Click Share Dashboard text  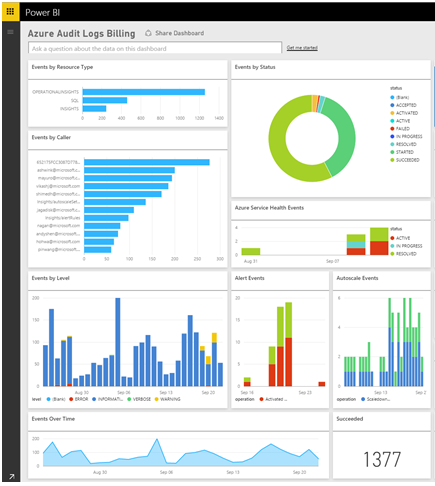point(180,33)
